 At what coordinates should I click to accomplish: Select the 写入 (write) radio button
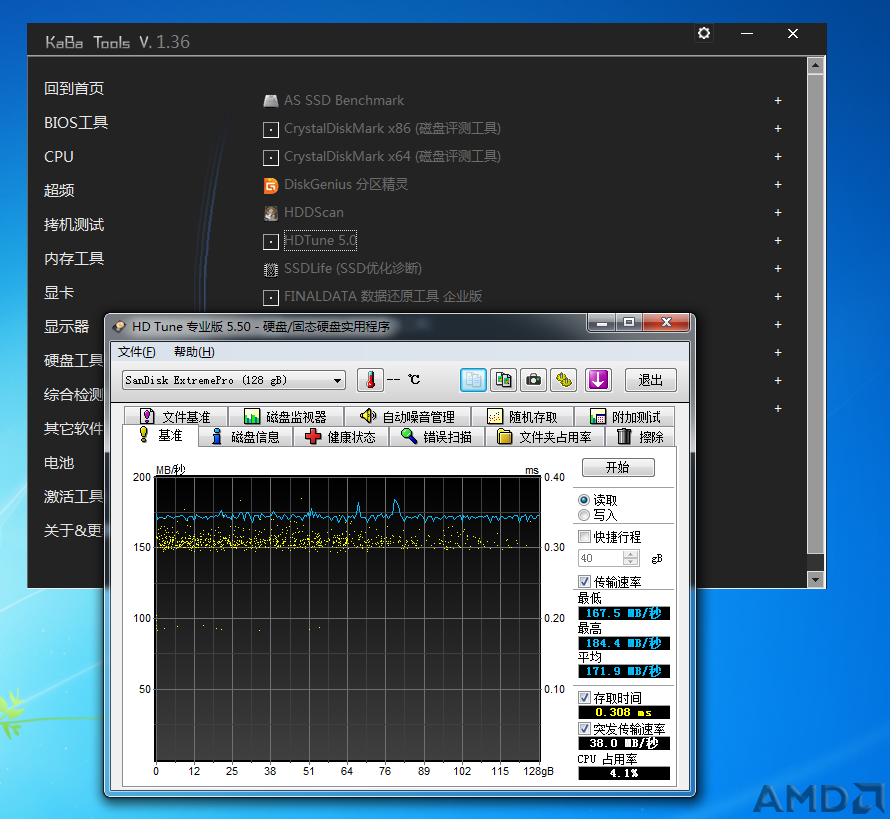pos(583,515)
